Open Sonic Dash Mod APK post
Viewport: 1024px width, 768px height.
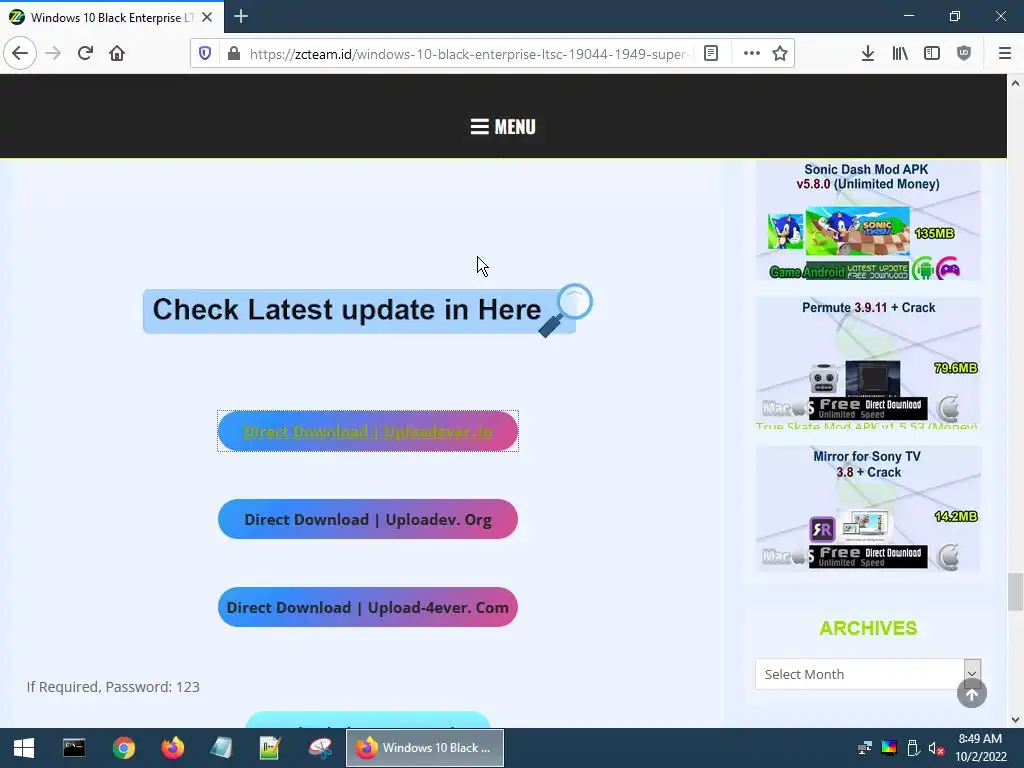[868, 221]
